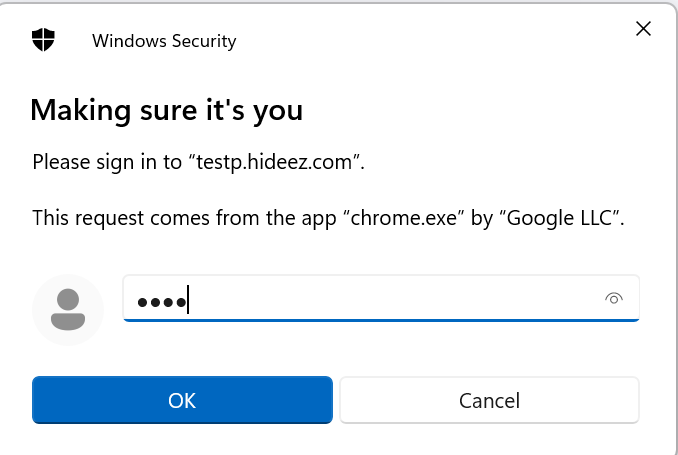Click the blue underline of password field
Screen dimensions: 678x455
pyautogui.click(x=380, y=320)
